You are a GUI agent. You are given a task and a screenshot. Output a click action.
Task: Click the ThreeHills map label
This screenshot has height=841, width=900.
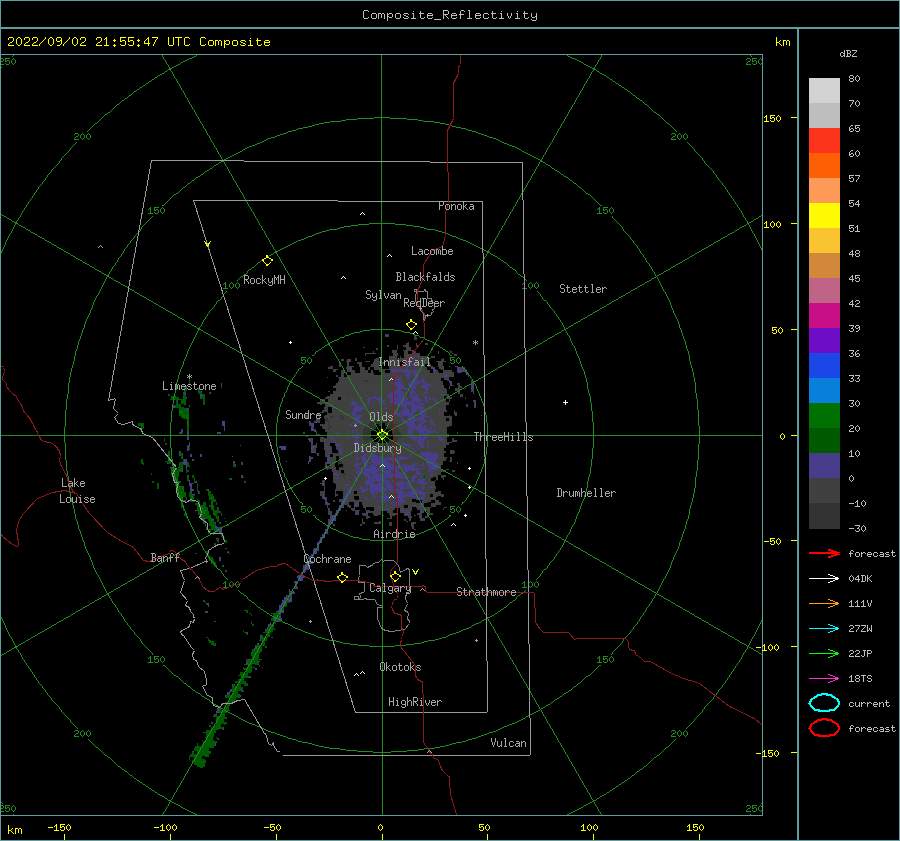coord(503,437)
